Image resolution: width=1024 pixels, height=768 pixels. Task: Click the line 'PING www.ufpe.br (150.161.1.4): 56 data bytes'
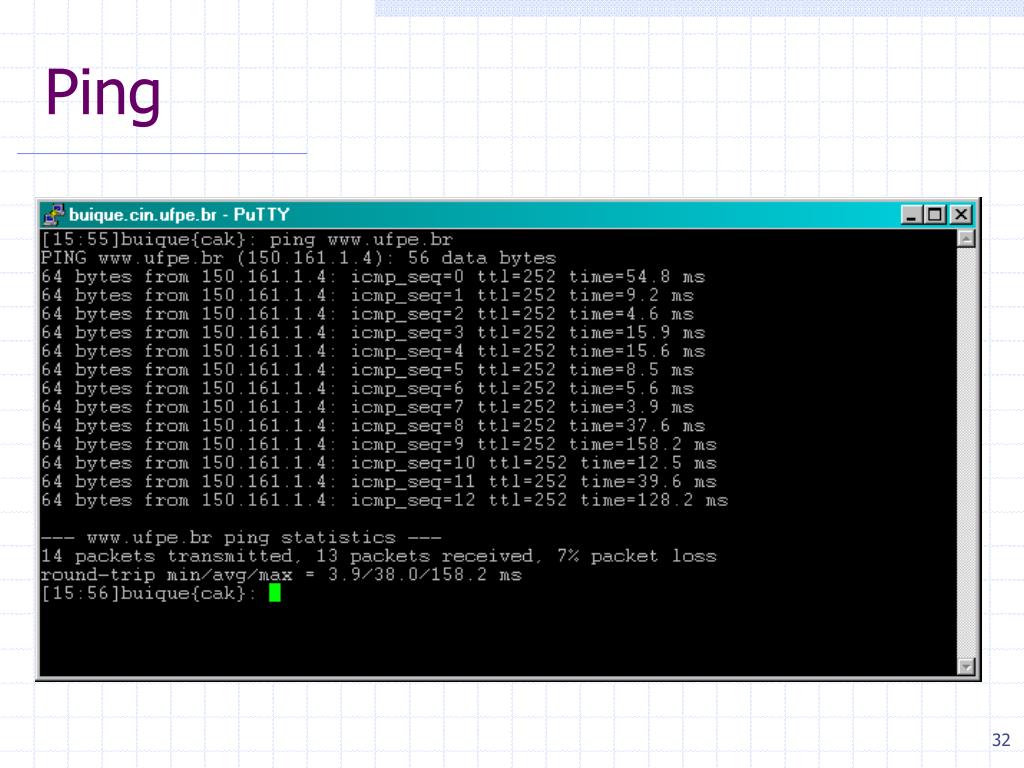pyautogui.click(x=298, y=258)
